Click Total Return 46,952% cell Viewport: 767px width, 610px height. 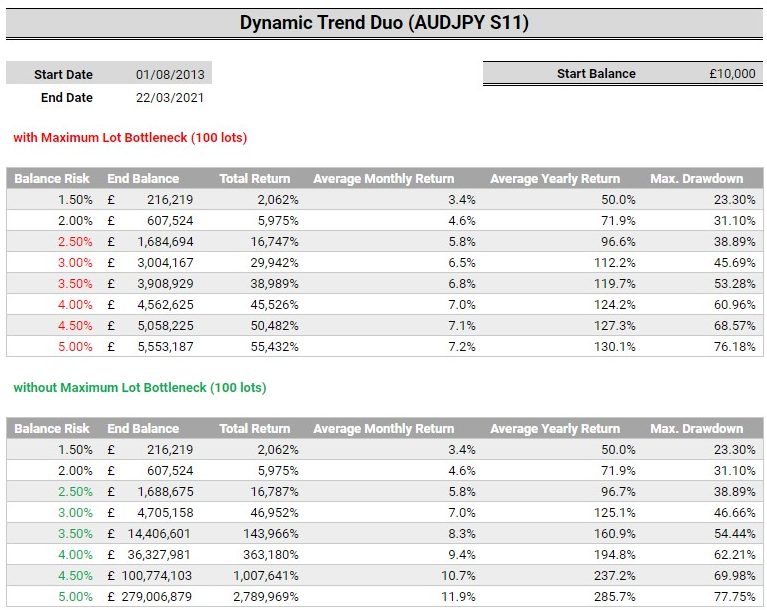click(x=274, y=513)
